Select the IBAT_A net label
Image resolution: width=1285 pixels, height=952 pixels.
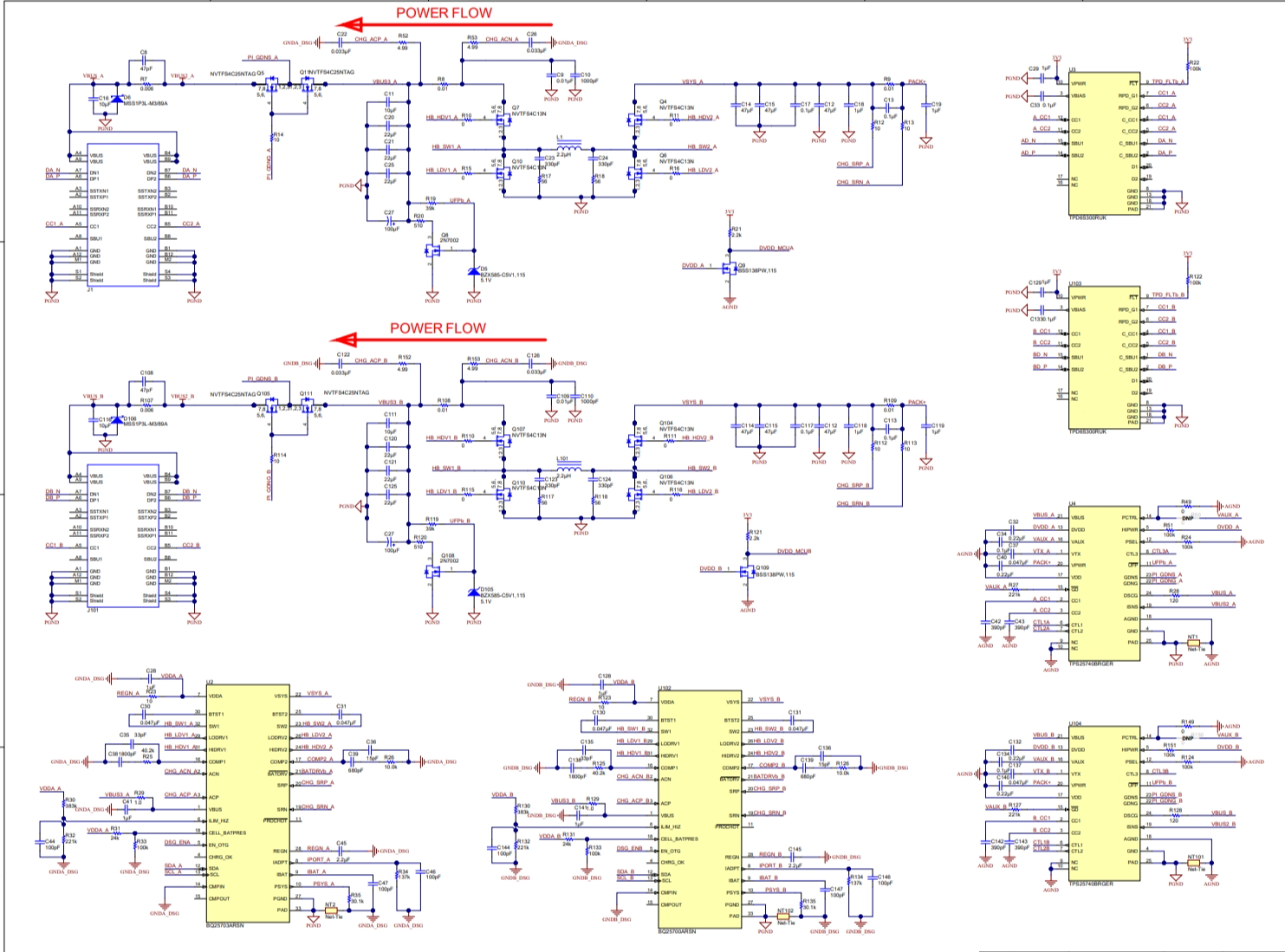(x=316, y=872)
